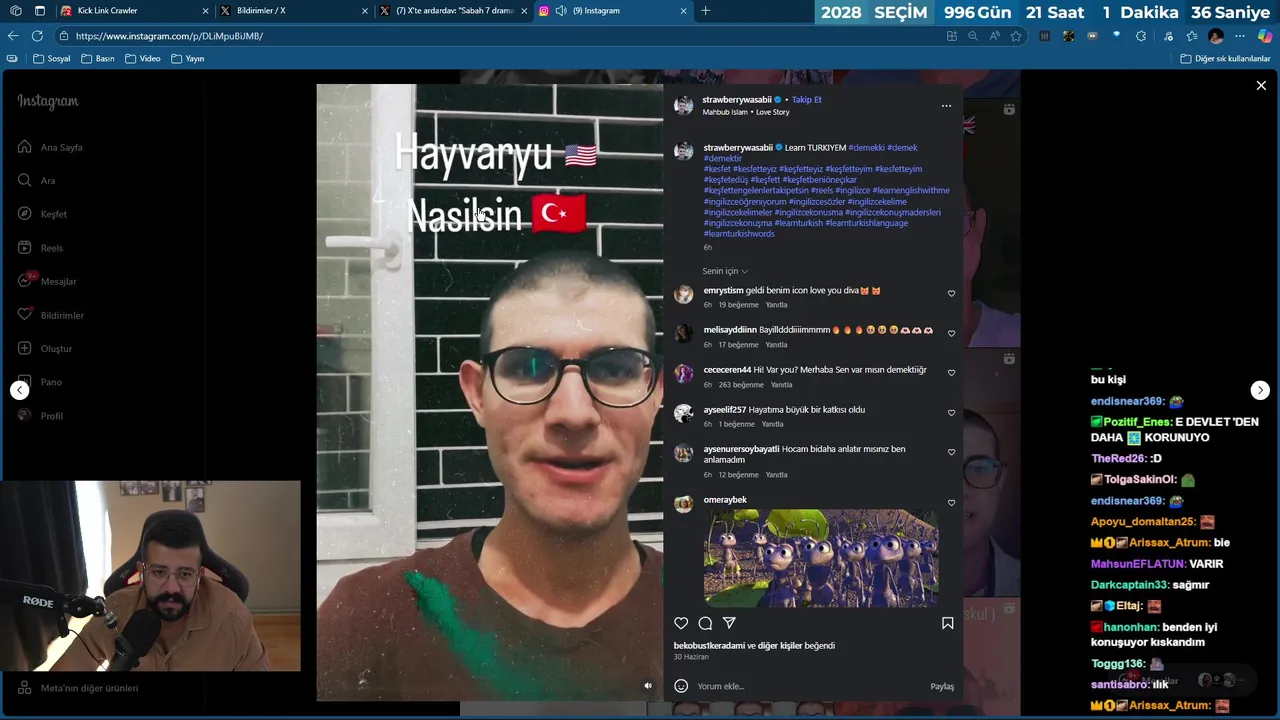1280x720 pixels.
Task: Click the Instagram logo wordmark
Action: coord(47,101)
